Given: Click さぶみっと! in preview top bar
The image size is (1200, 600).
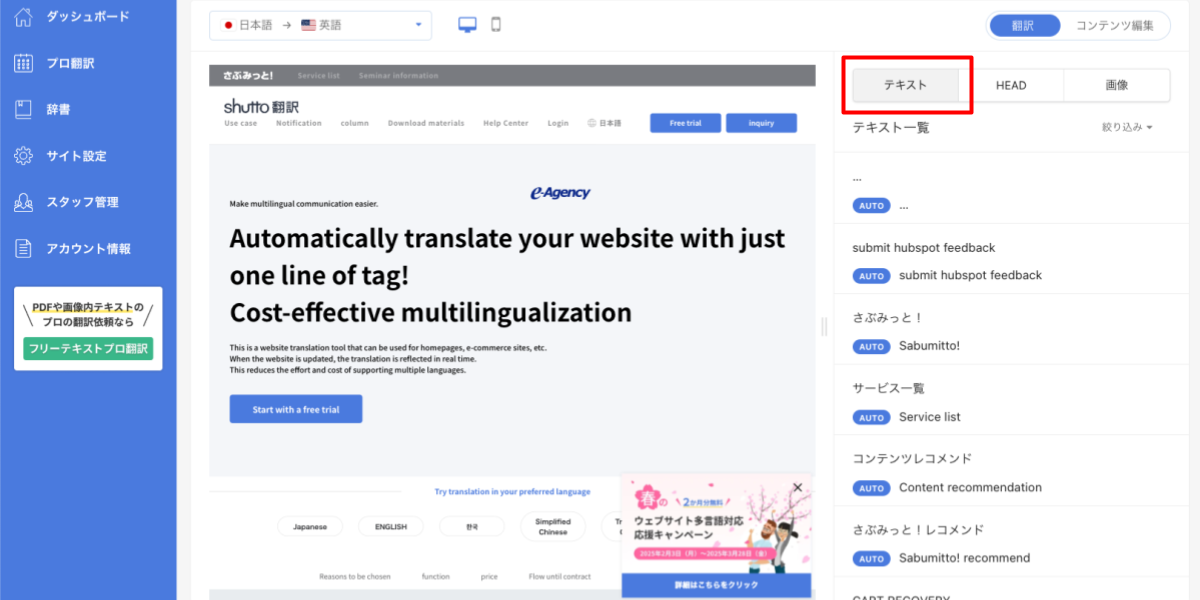Looking at the screenshot, I should 248,75.
